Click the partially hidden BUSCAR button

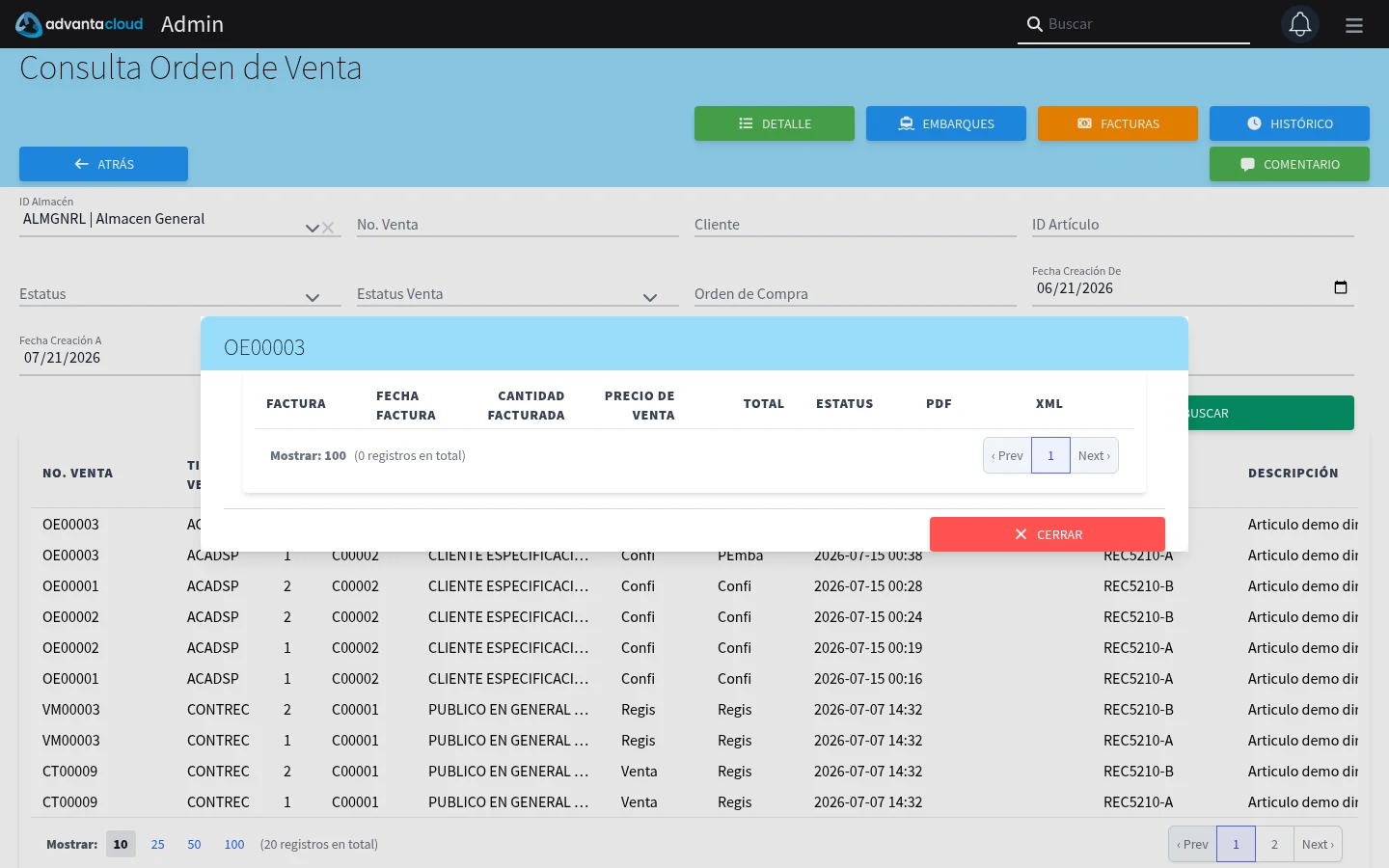point(1271,413)
